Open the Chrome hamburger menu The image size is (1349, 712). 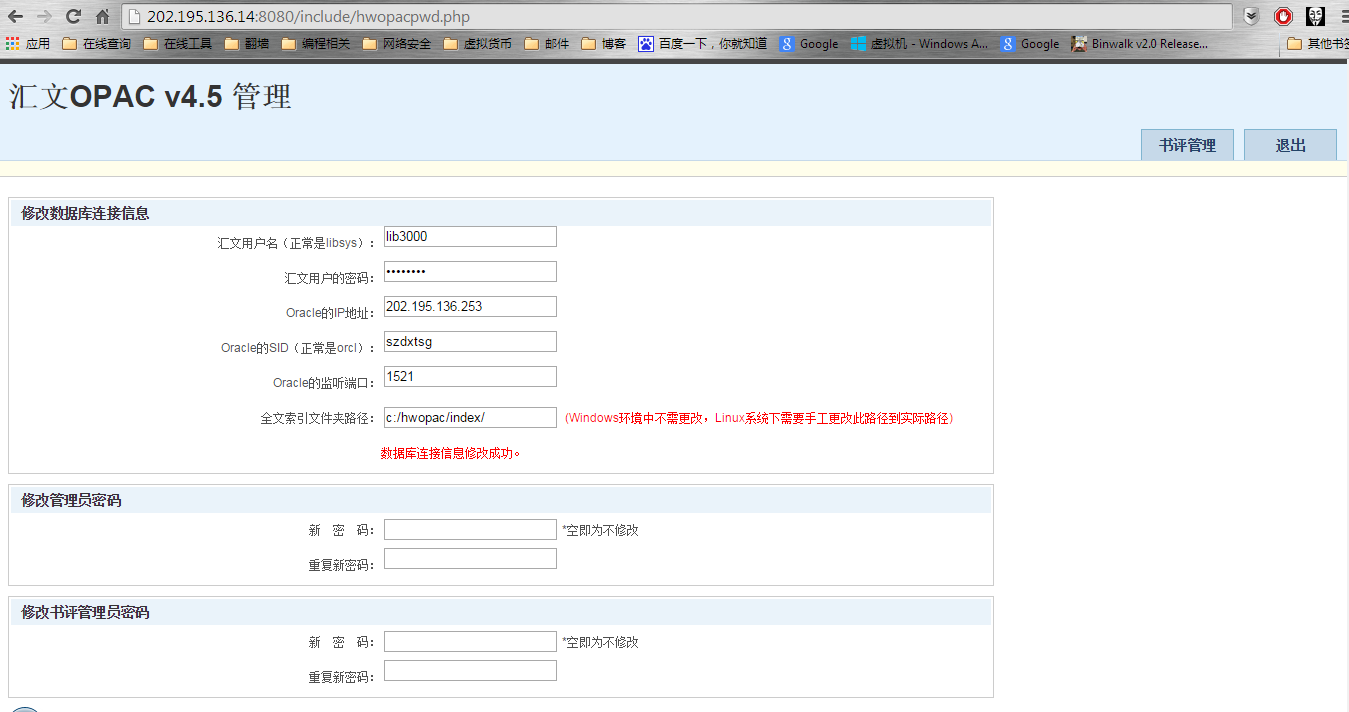click(x=1343, y=16)
